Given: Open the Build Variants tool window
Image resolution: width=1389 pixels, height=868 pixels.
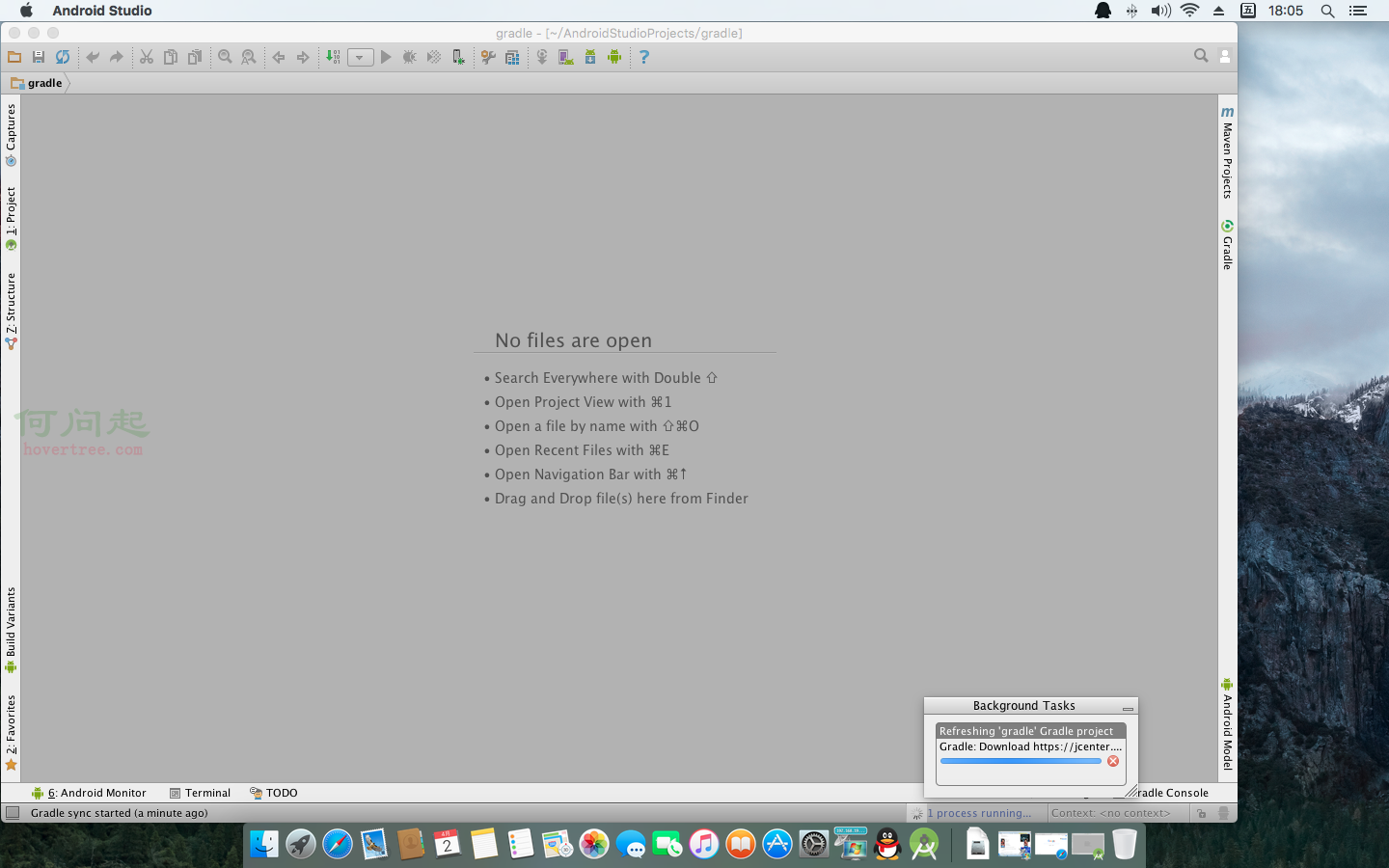Looking at the screenshot, I should pos(11,631).
